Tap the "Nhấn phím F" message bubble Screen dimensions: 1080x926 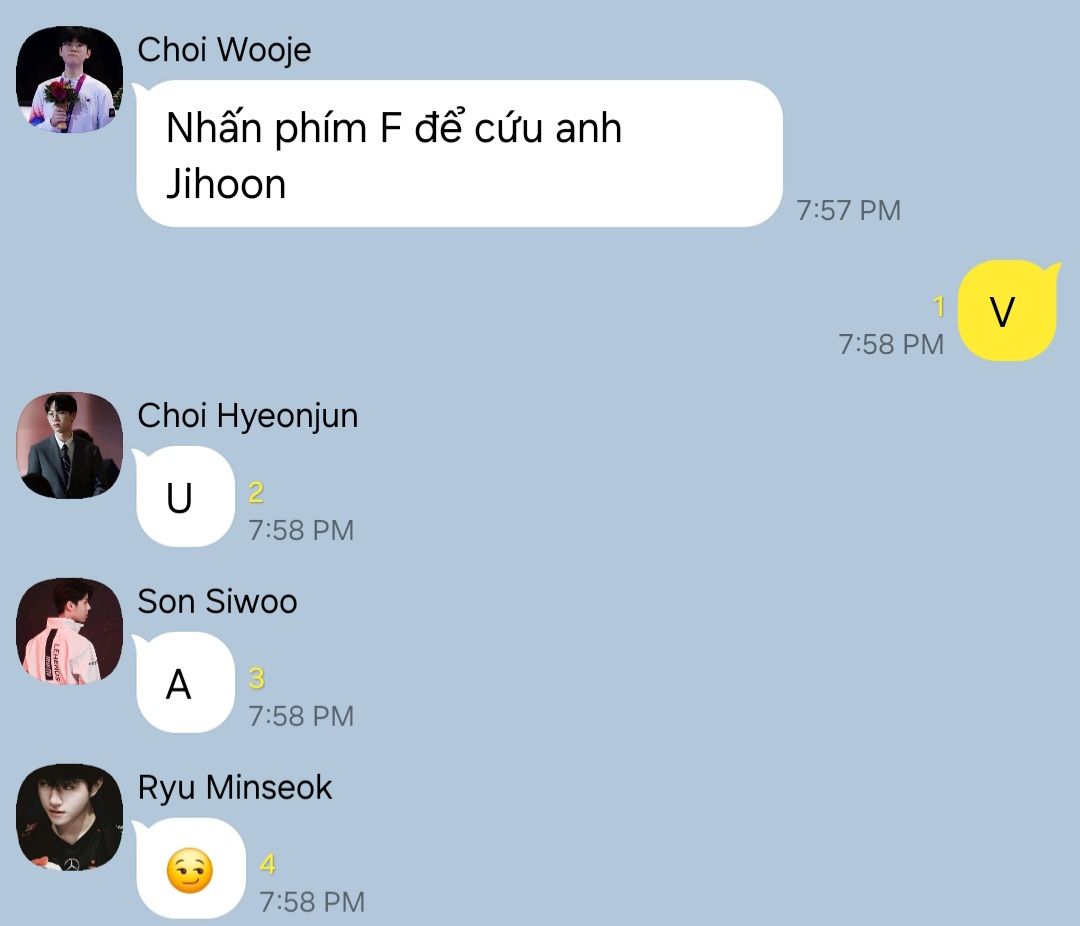(459, 154)
